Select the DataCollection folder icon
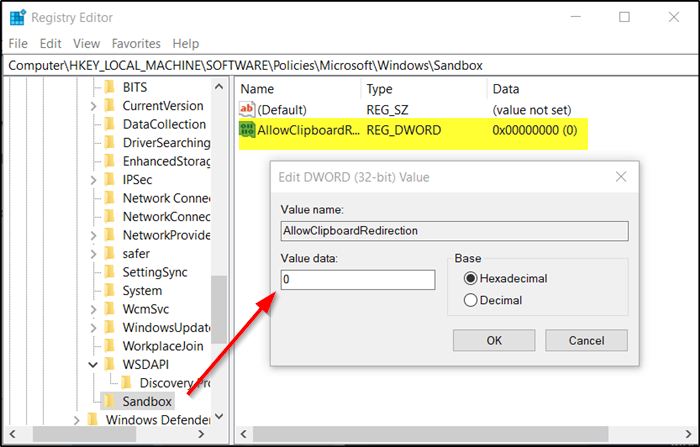This screenshot has width=700, height=447. (x=109, y=124)
